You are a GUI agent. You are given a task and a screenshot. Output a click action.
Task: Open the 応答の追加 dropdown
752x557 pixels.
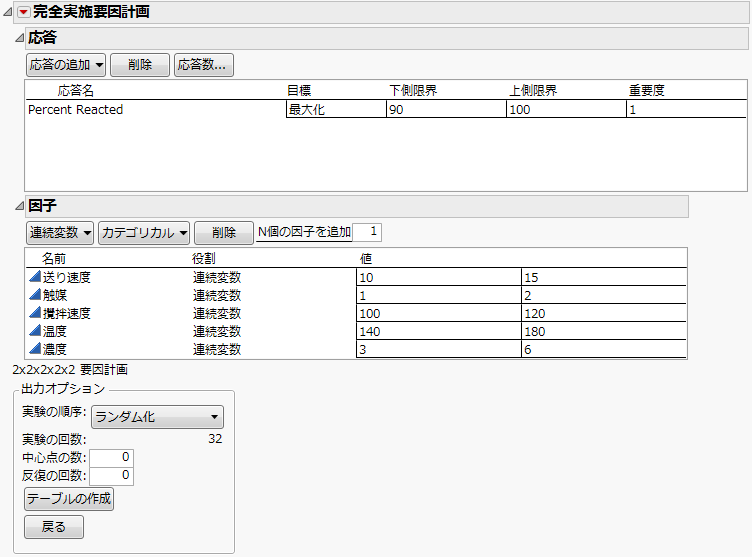(x=66, y=65)
